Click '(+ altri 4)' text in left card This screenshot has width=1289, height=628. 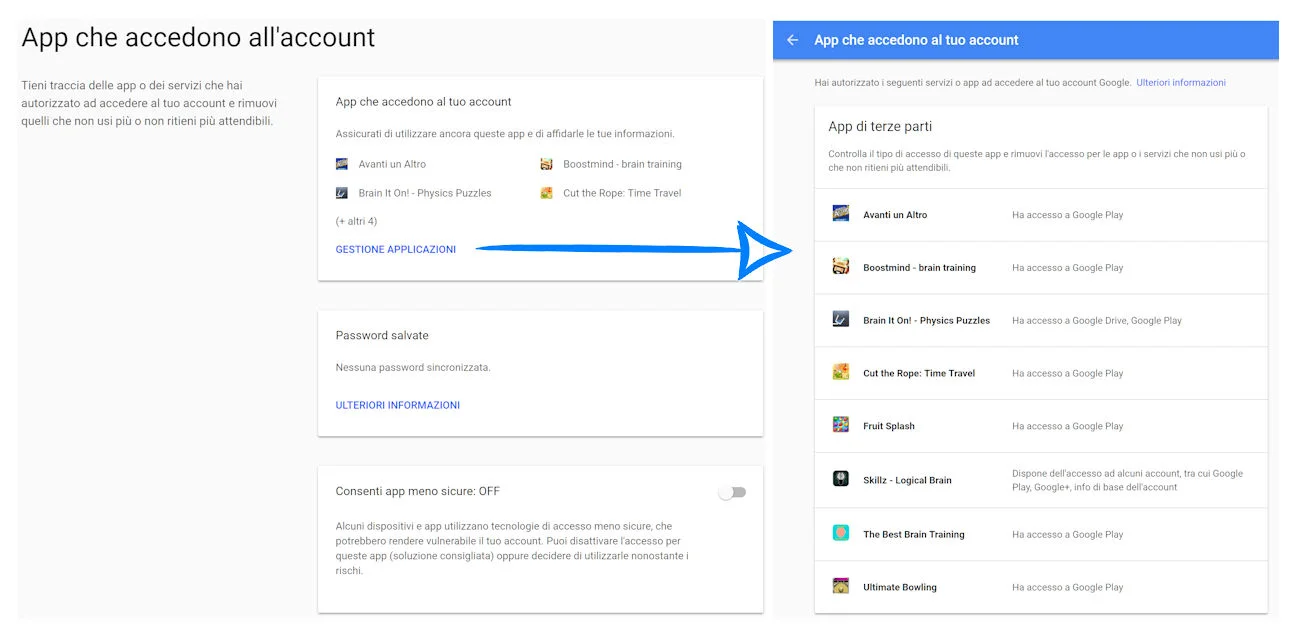pos(356,221)
